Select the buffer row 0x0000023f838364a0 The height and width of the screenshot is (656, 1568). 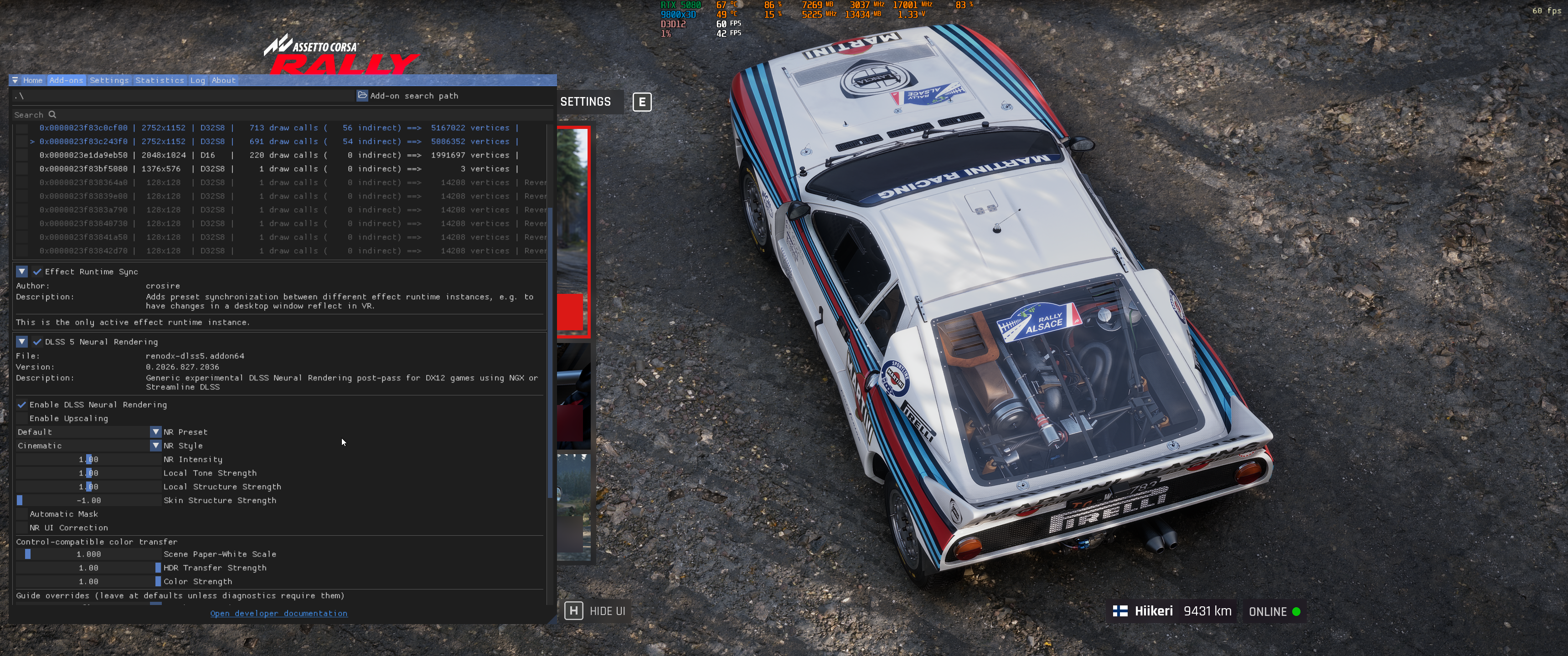(x=292, y=183)
